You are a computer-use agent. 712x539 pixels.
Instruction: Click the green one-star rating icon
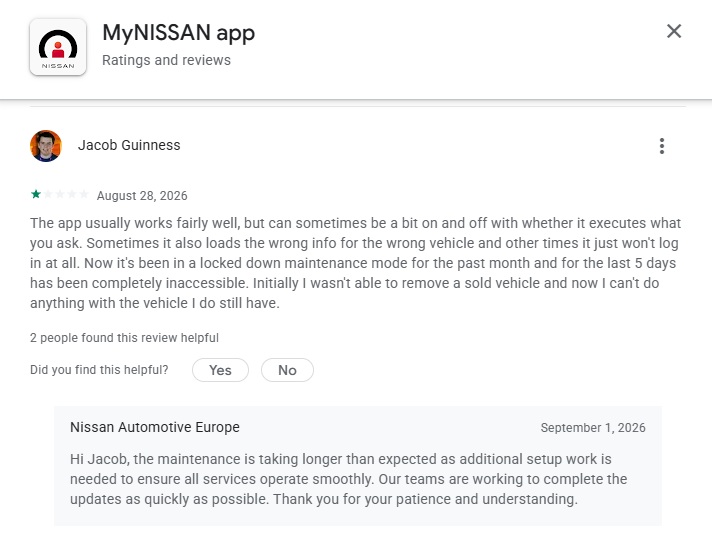coord(36,195)
